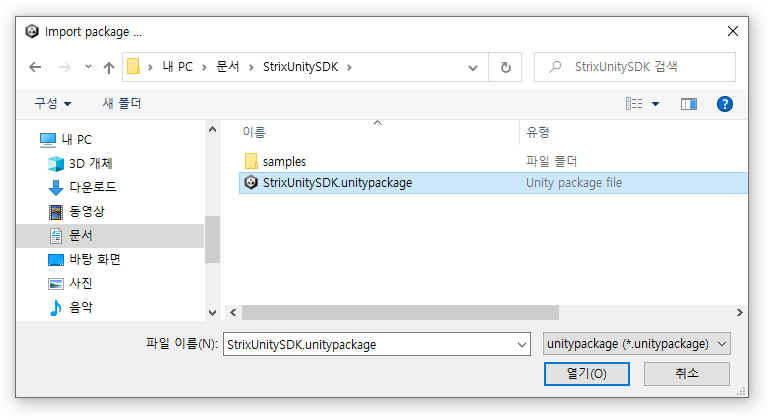Screen dimensions: 768x420
Task: Change the view layout icon
Action: click(634, 103)
